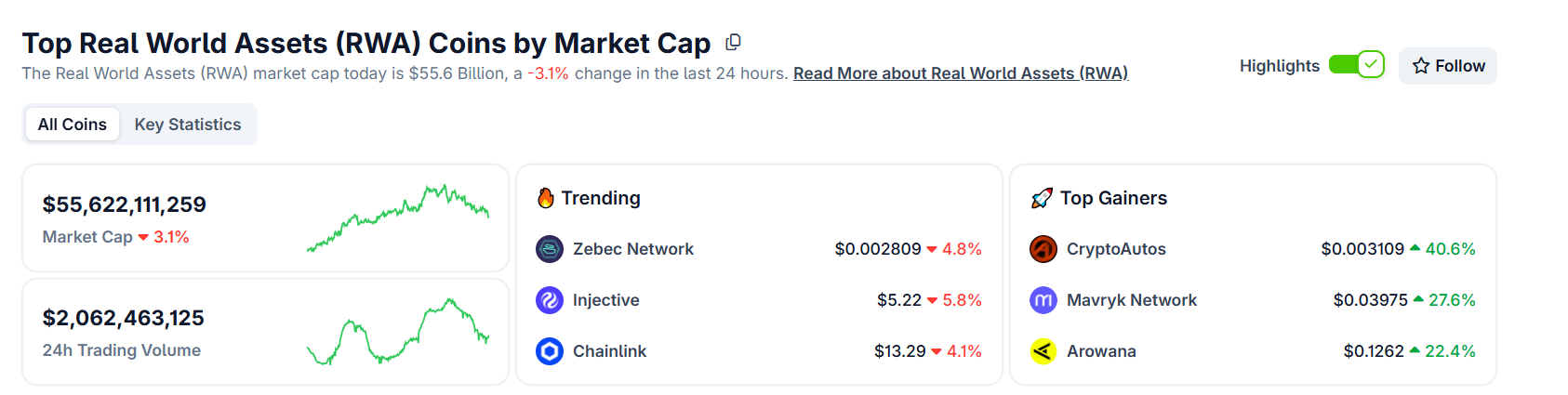Open the Key Statistics tab

pyautogui.click(x=188, y=125)
